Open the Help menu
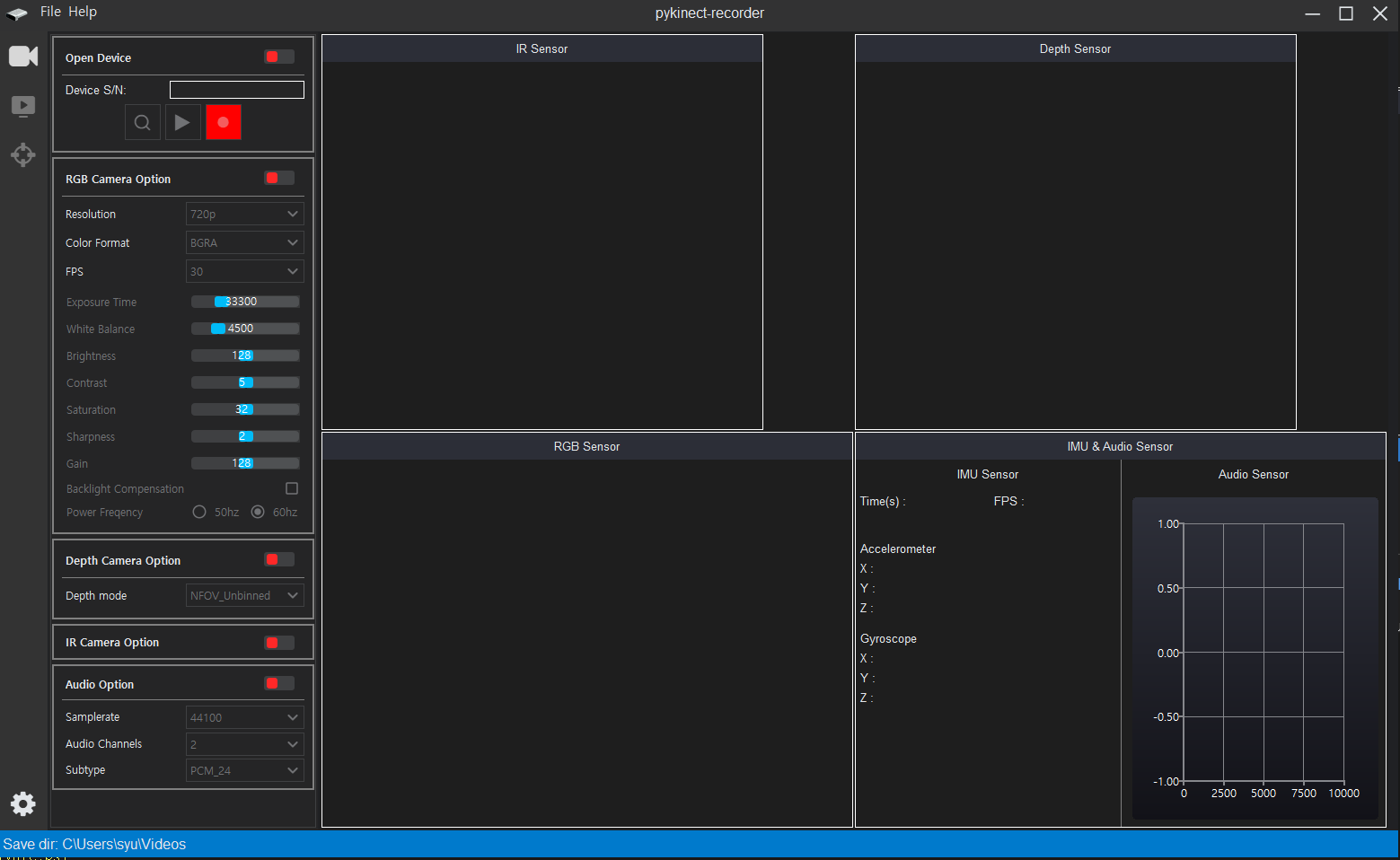This screenshot has height=860, width=1400. pos(83,12)
